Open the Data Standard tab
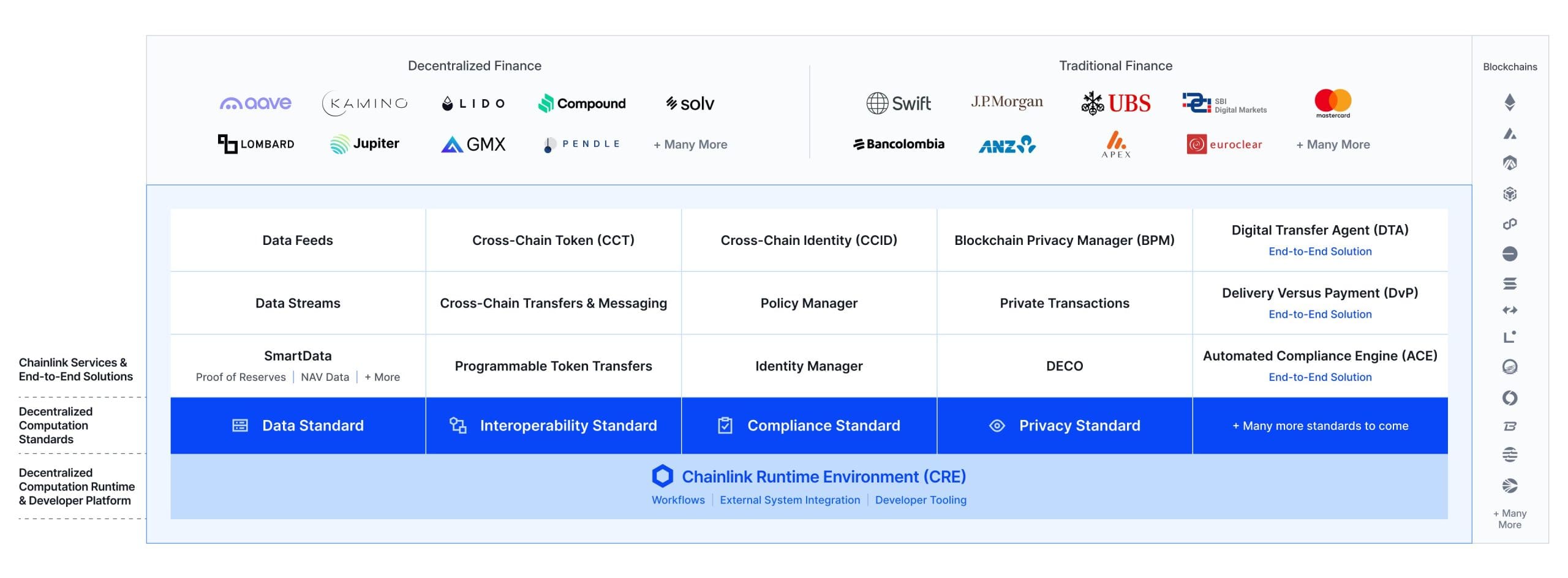 tap(298, 426)
